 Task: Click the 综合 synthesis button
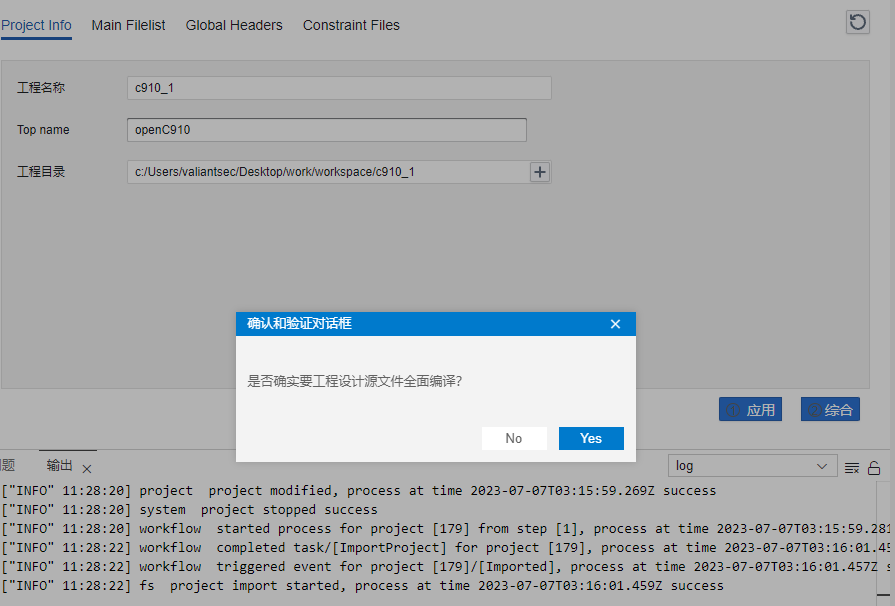[830, 409]
